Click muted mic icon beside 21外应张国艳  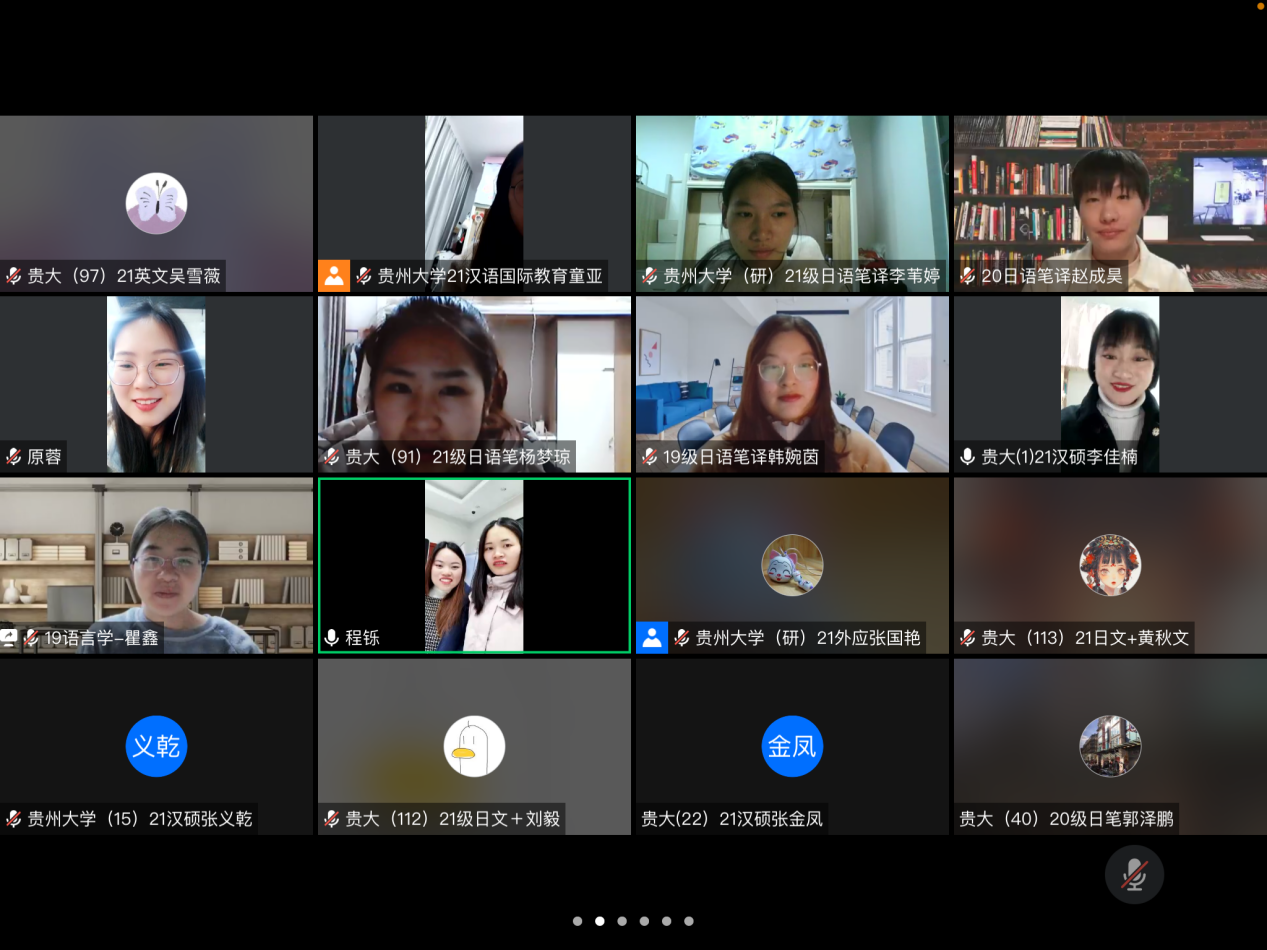pyautogui.click(x=682, y=637)
